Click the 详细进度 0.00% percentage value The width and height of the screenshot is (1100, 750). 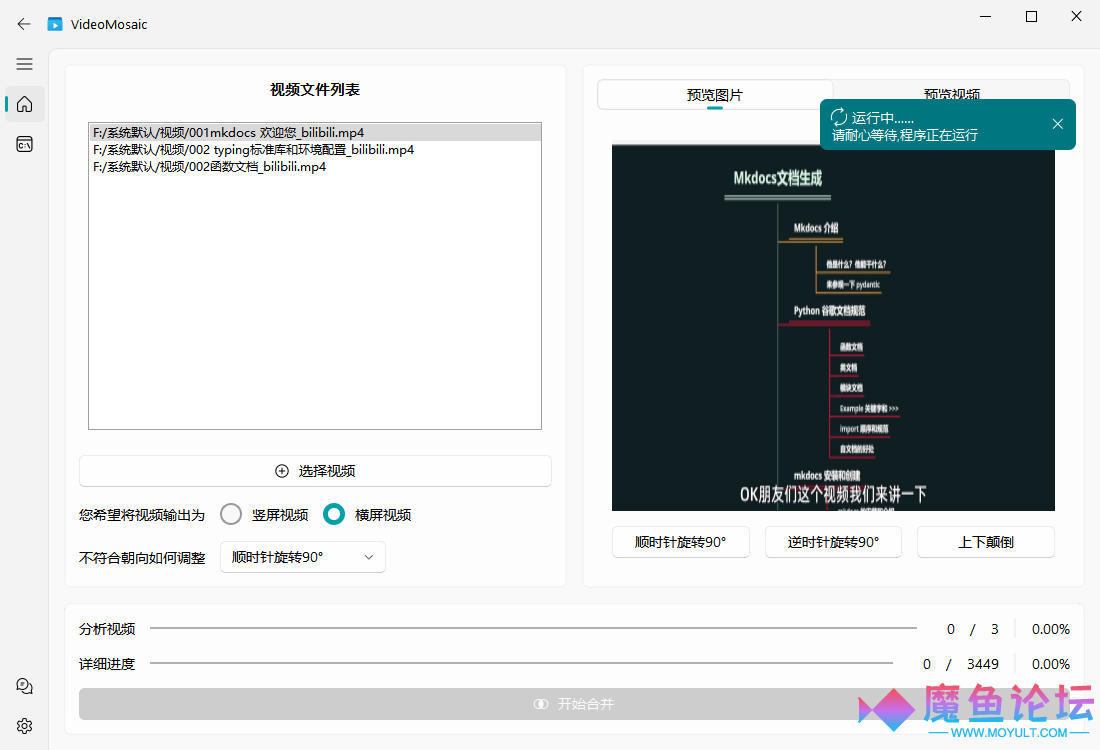[1050, 664]
